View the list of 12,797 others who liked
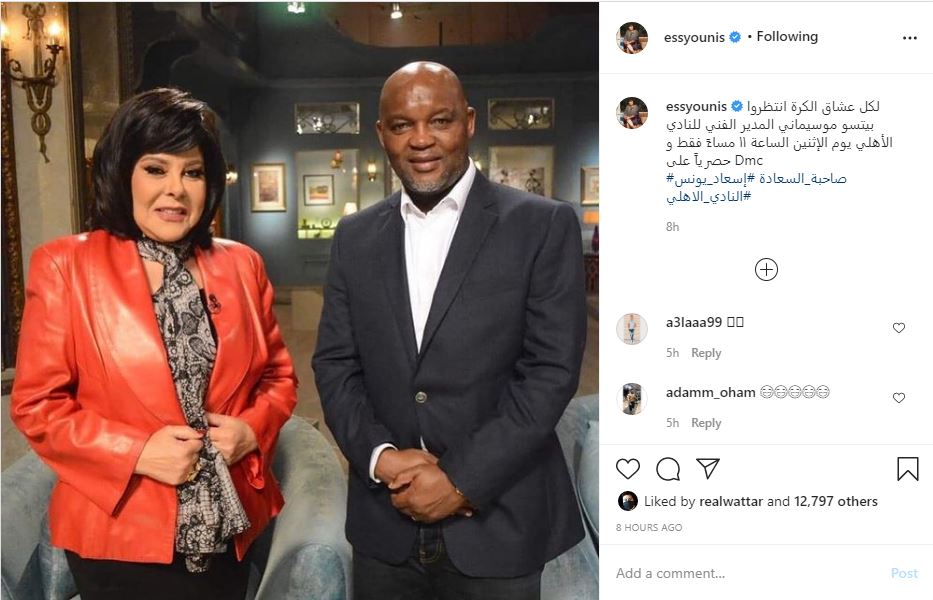This screenshot has height=600, width=933. coord(835,501)
